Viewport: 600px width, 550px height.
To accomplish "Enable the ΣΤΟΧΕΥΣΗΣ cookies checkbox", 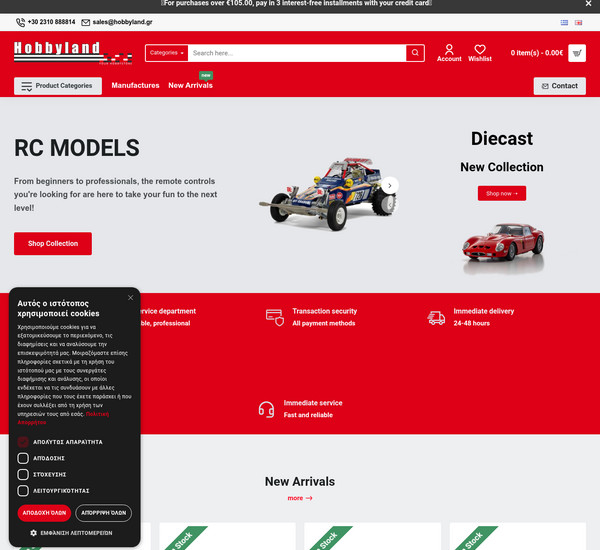I will 23,475.
